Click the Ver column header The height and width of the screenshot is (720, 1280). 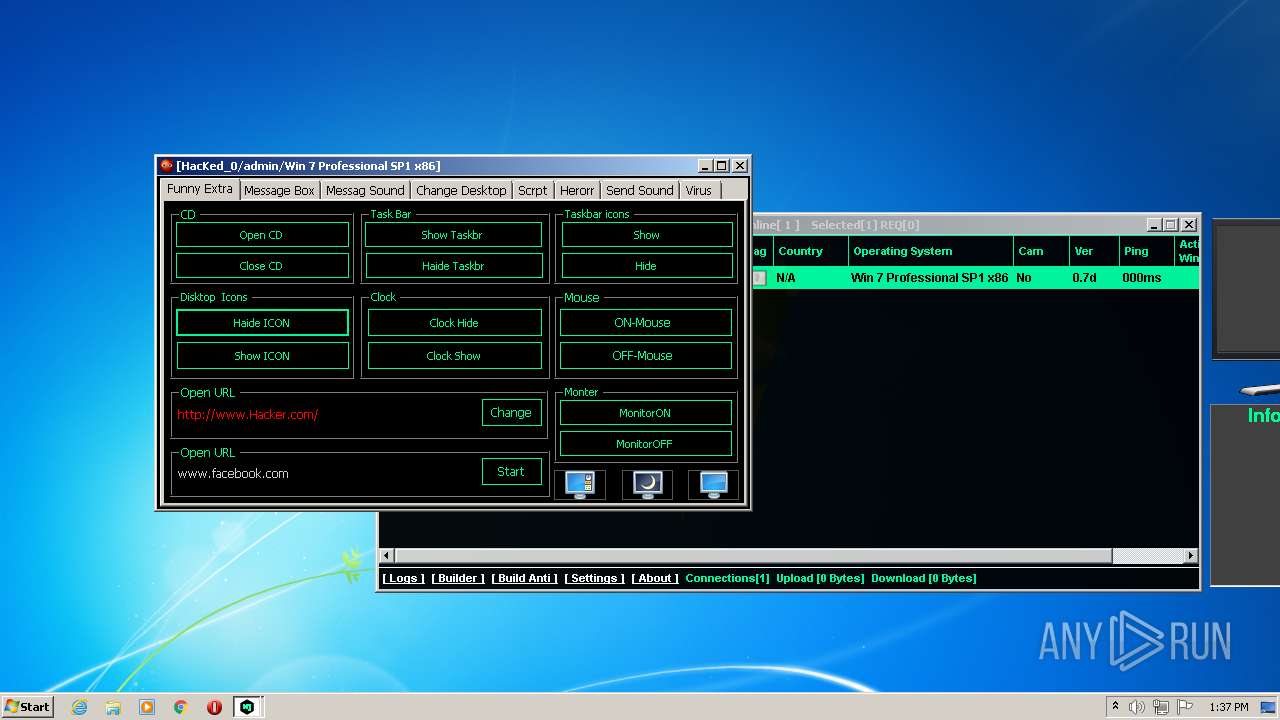click(1093, 251)
